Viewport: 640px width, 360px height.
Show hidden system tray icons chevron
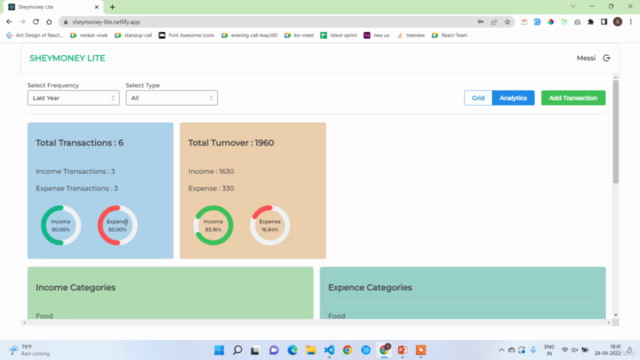(x=501, y=350)
